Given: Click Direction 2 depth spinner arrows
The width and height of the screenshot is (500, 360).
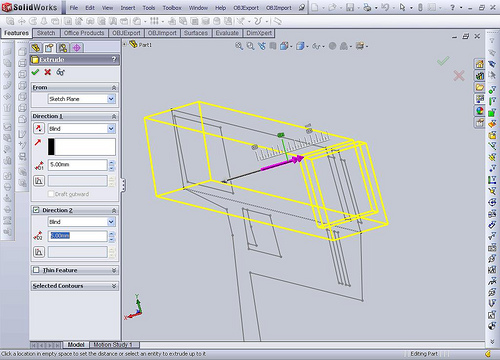Looking at the screenshot, I should 112,236.
